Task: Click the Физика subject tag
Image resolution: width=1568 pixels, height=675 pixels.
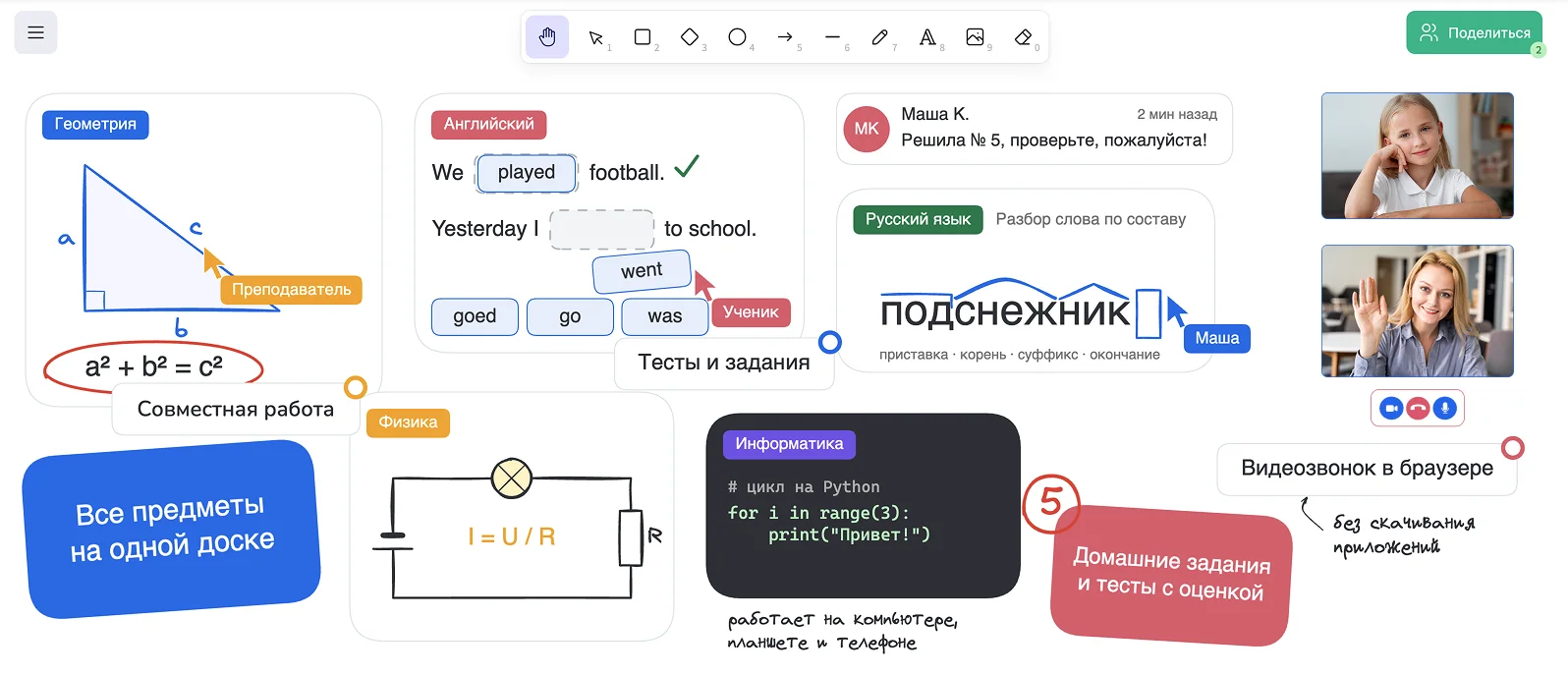Action: (408, 422)
